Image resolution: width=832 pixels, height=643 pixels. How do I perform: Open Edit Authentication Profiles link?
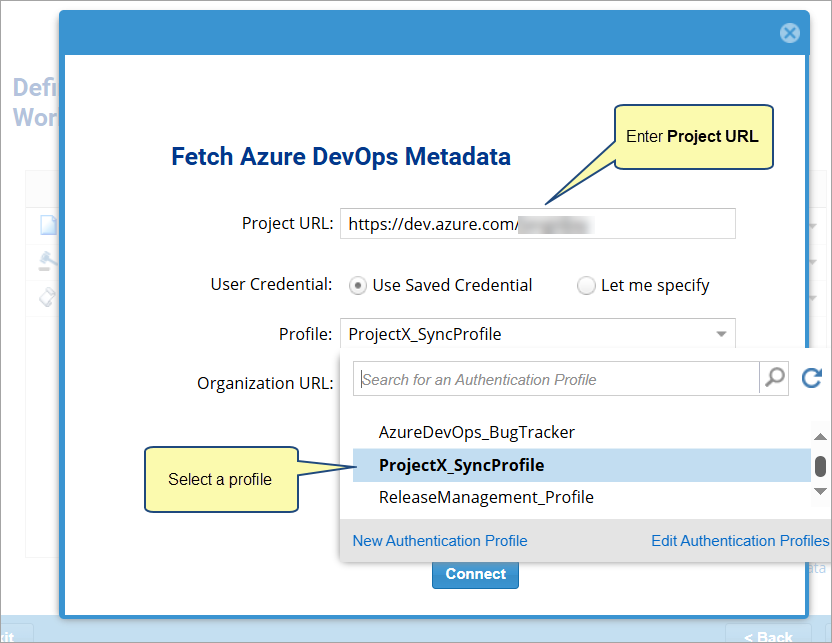click(739, 541)
